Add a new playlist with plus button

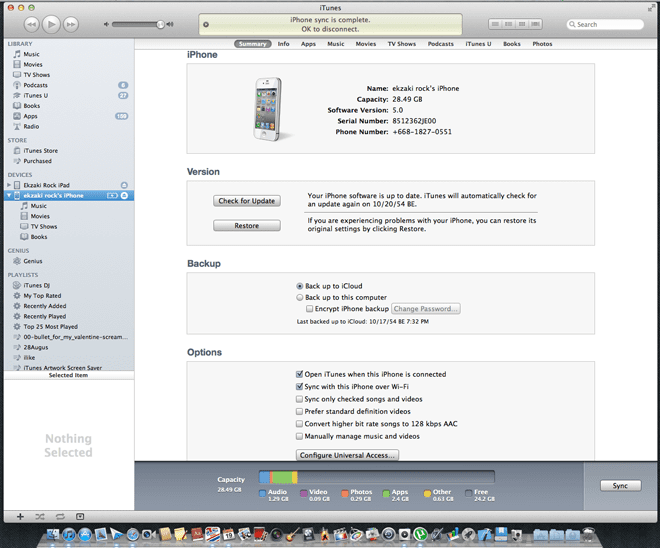coord(20,516)
